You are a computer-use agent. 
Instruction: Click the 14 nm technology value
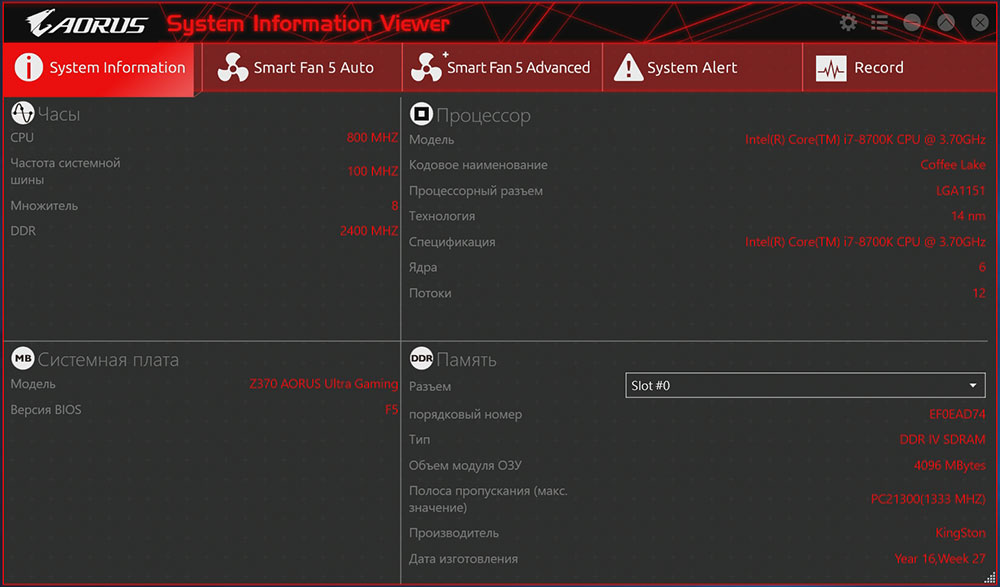(x=968, y=216)
